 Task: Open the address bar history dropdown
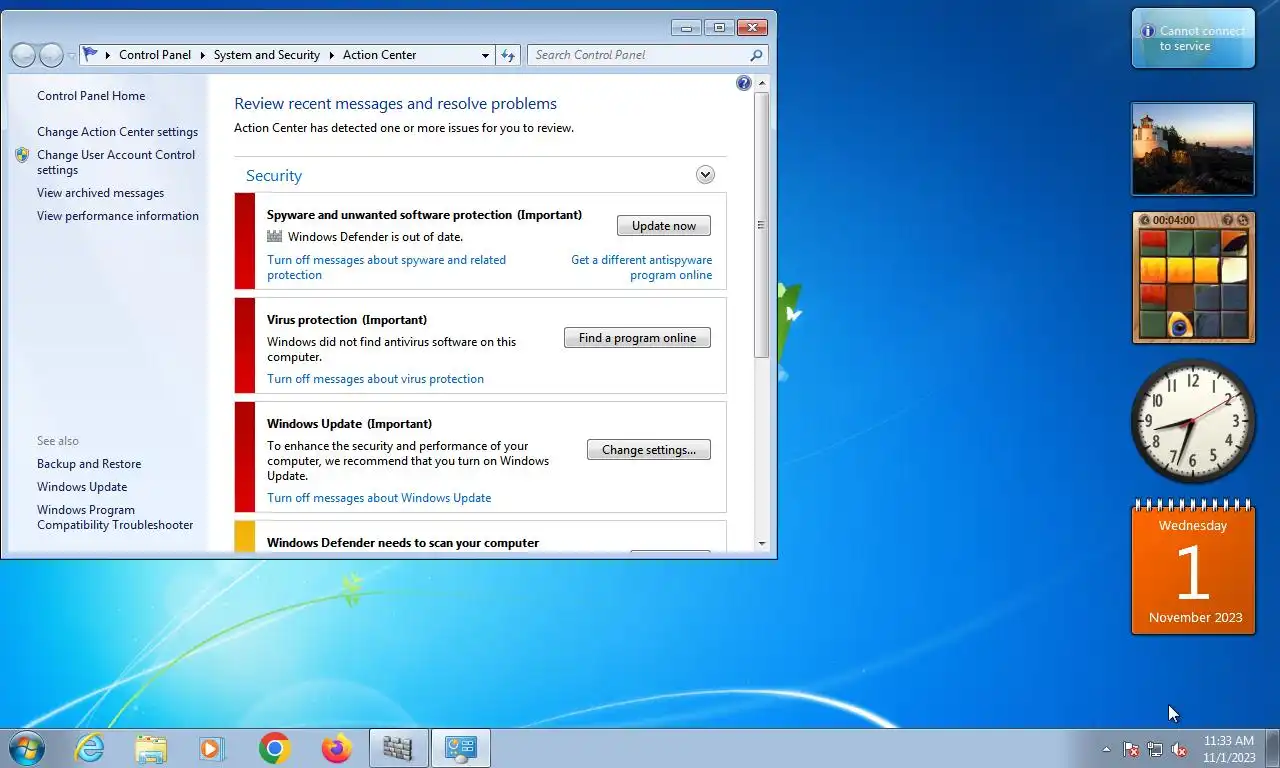coord(485,55)
